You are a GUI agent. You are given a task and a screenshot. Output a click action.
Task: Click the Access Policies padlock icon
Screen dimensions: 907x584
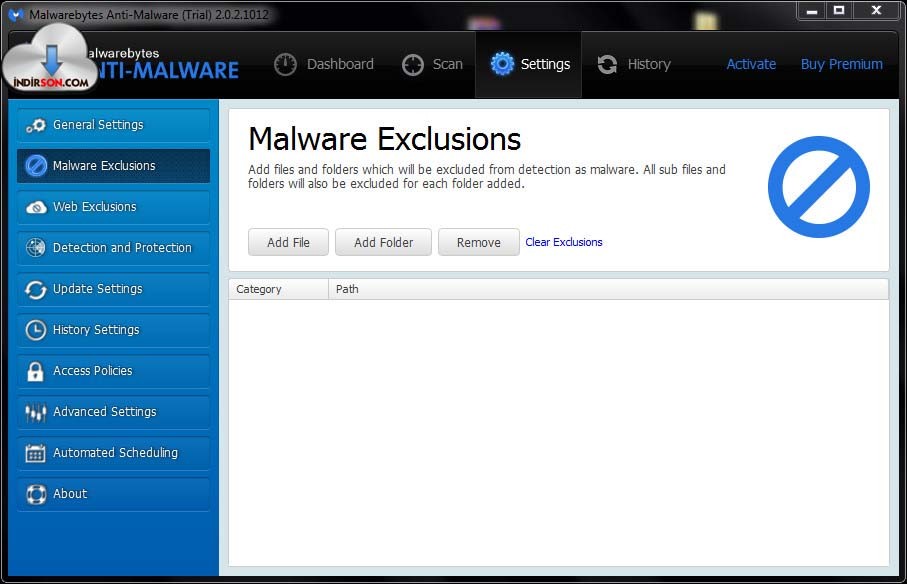(35, 371)
